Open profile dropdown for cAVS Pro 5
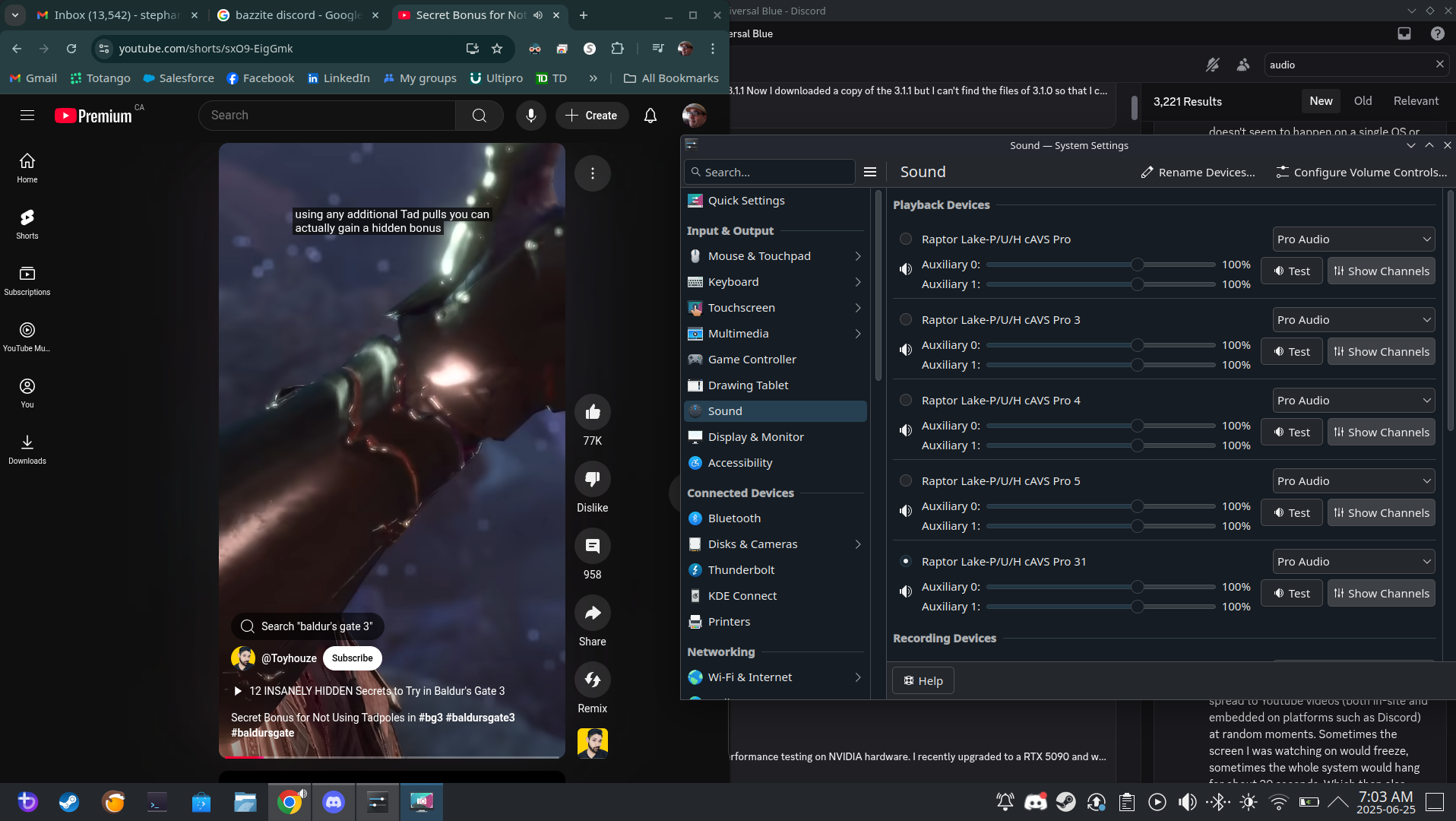1456x821 pixels. tap(1353, 480)
